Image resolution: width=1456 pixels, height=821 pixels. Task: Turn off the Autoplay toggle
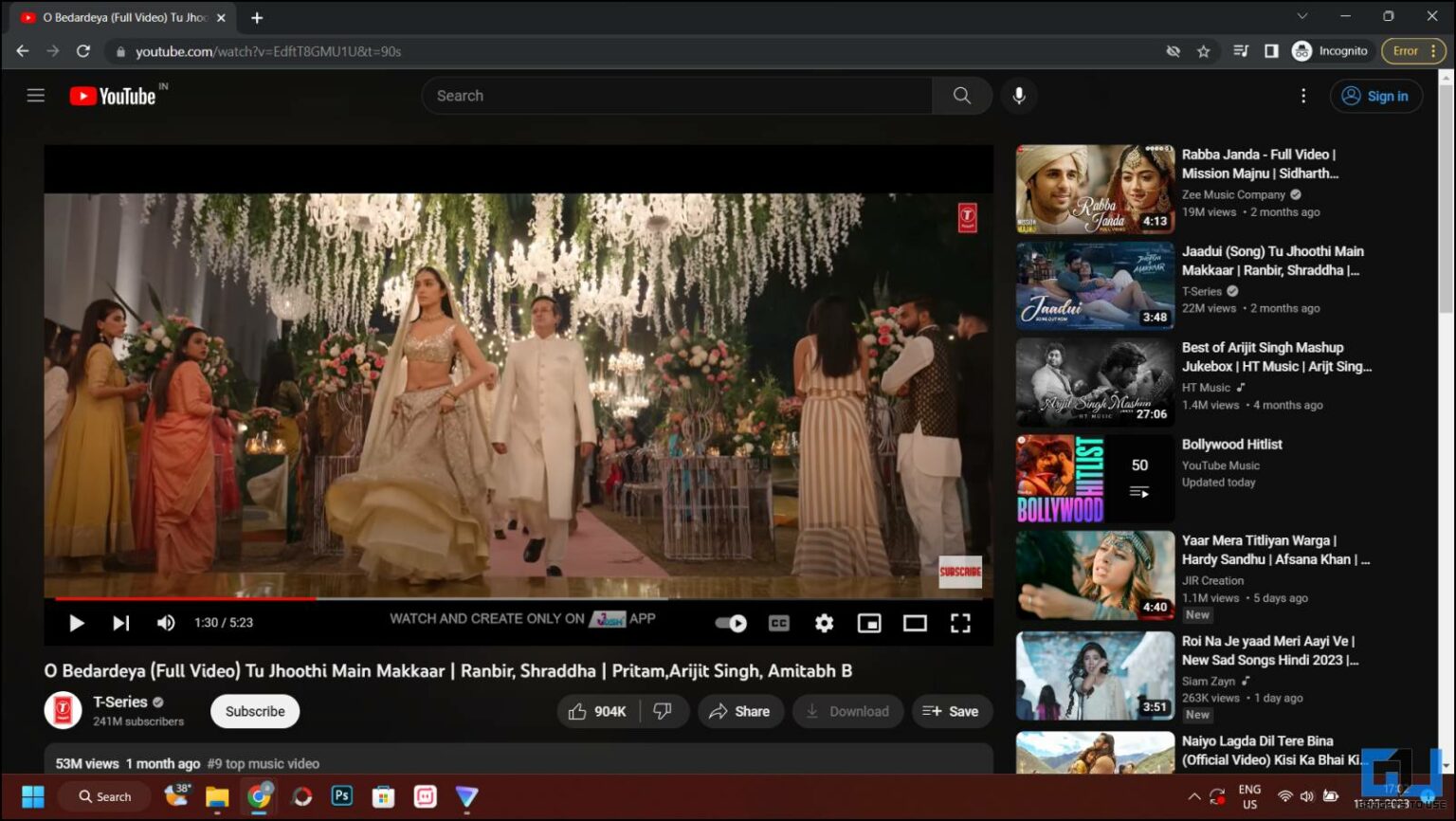730,623
